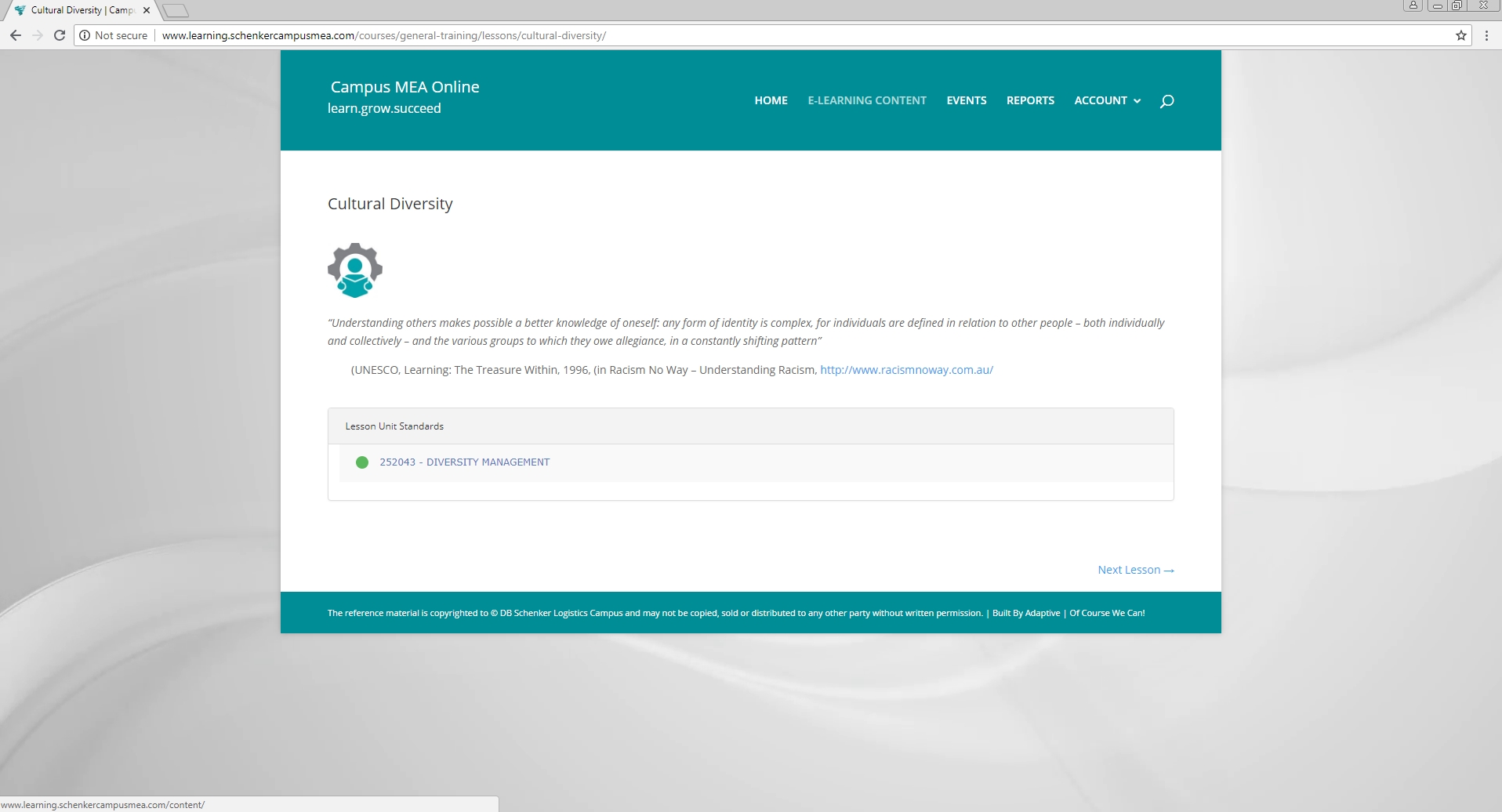Viewport: 1502px width, 812px height.
Task: Click the gear reader lesson icon
Action: click(355, 270)
